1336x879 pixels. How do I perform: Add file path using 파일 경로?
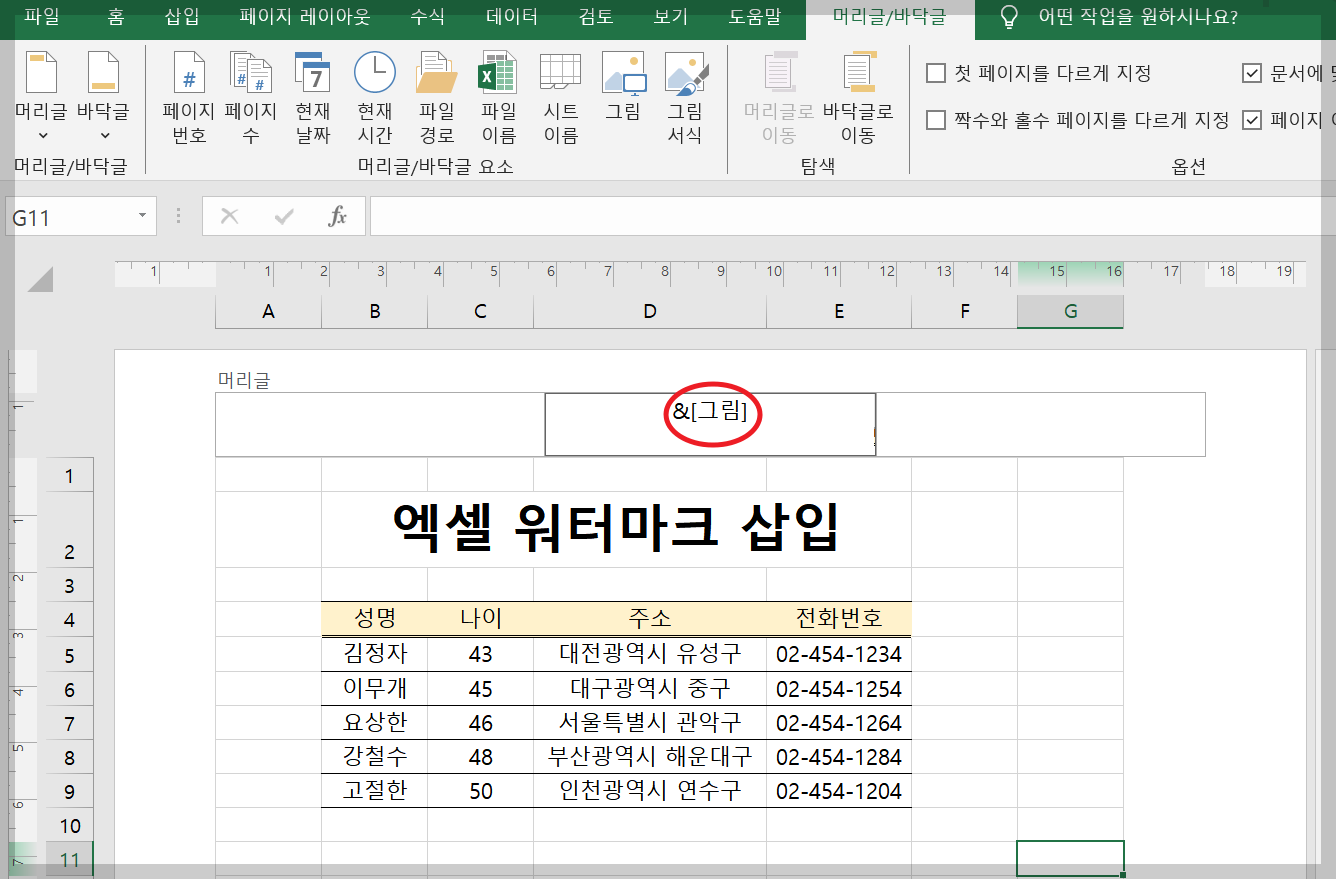[435, 95]
